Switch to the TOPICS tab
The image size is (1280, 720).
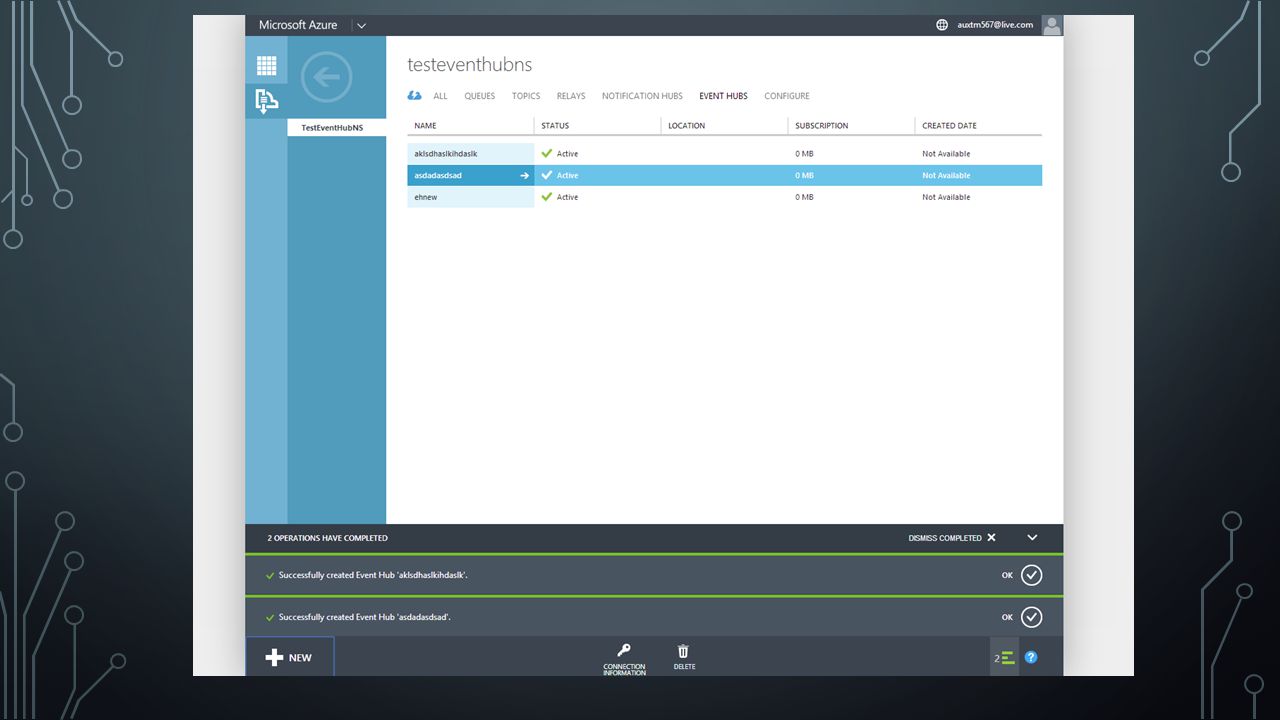(526, 96)
